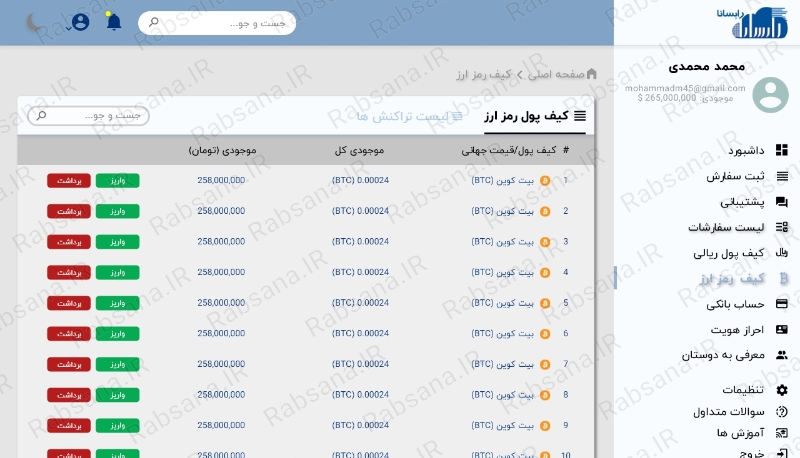This screenshot has width=800, height=458.
Task: Click the Bitcoin coin icon in row 5
Action: click(545, 303)
